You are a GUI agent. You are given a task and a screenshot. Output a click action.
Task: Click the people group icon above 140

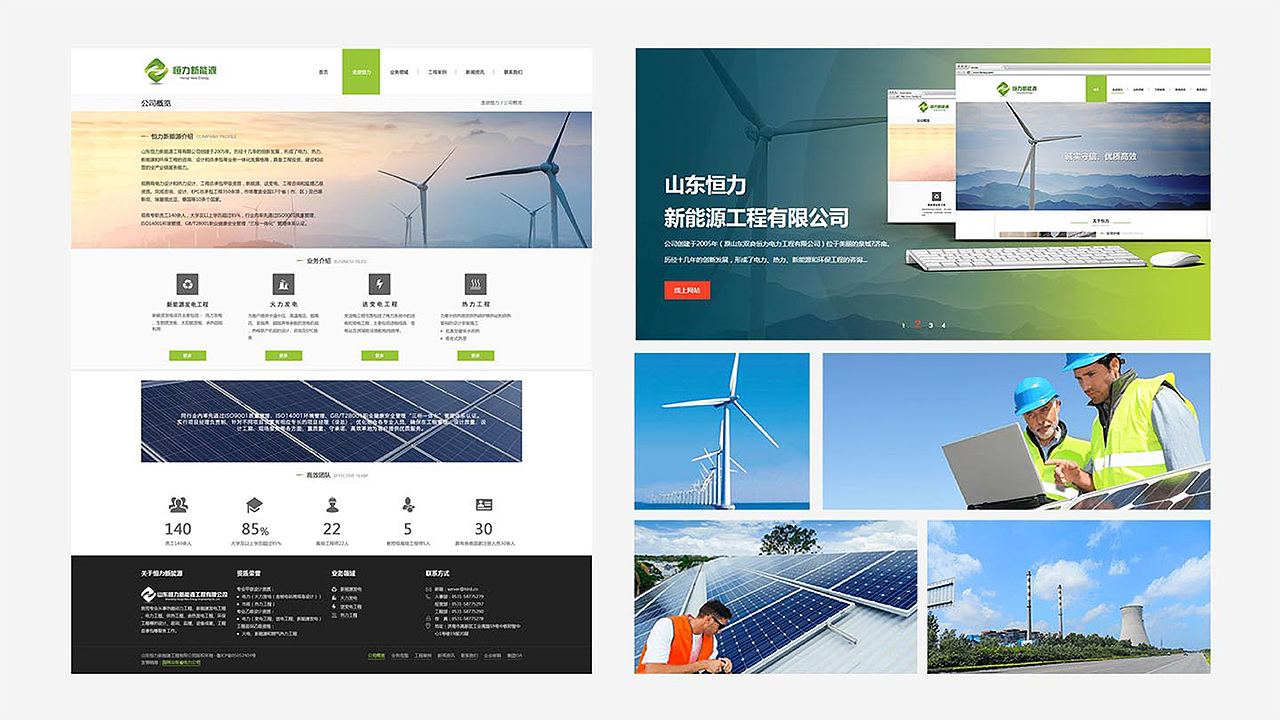[178, 505]
